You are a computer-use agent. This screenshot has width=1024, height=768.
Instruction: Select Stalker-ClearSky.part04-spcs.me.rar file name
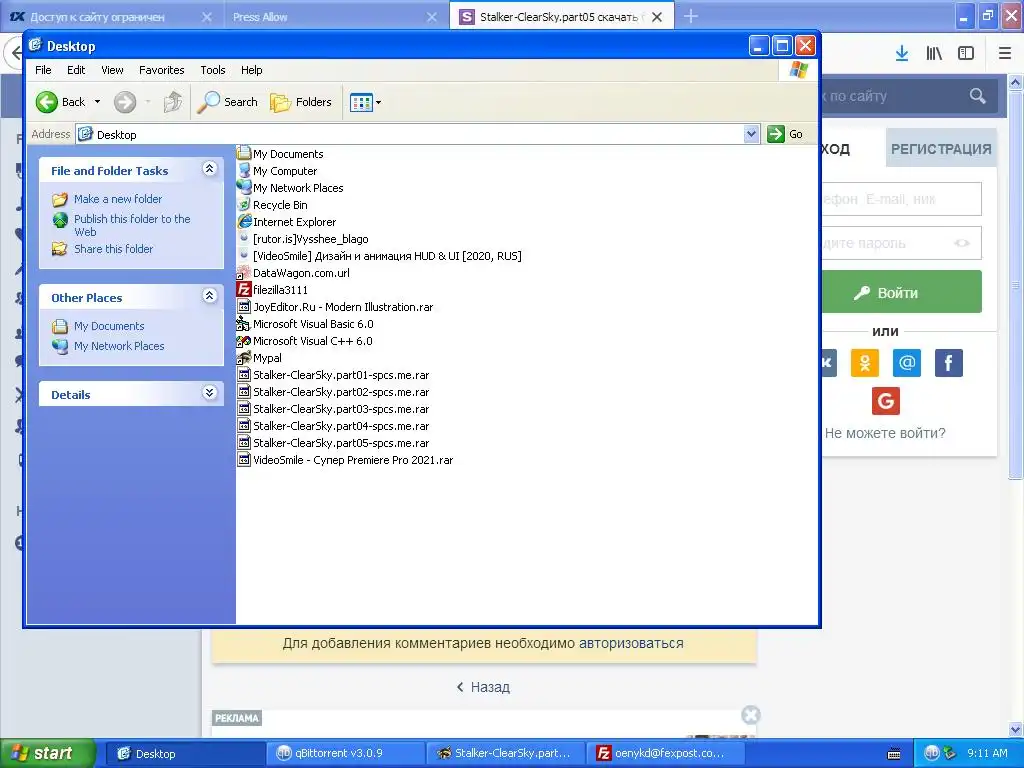coord(341,426)
